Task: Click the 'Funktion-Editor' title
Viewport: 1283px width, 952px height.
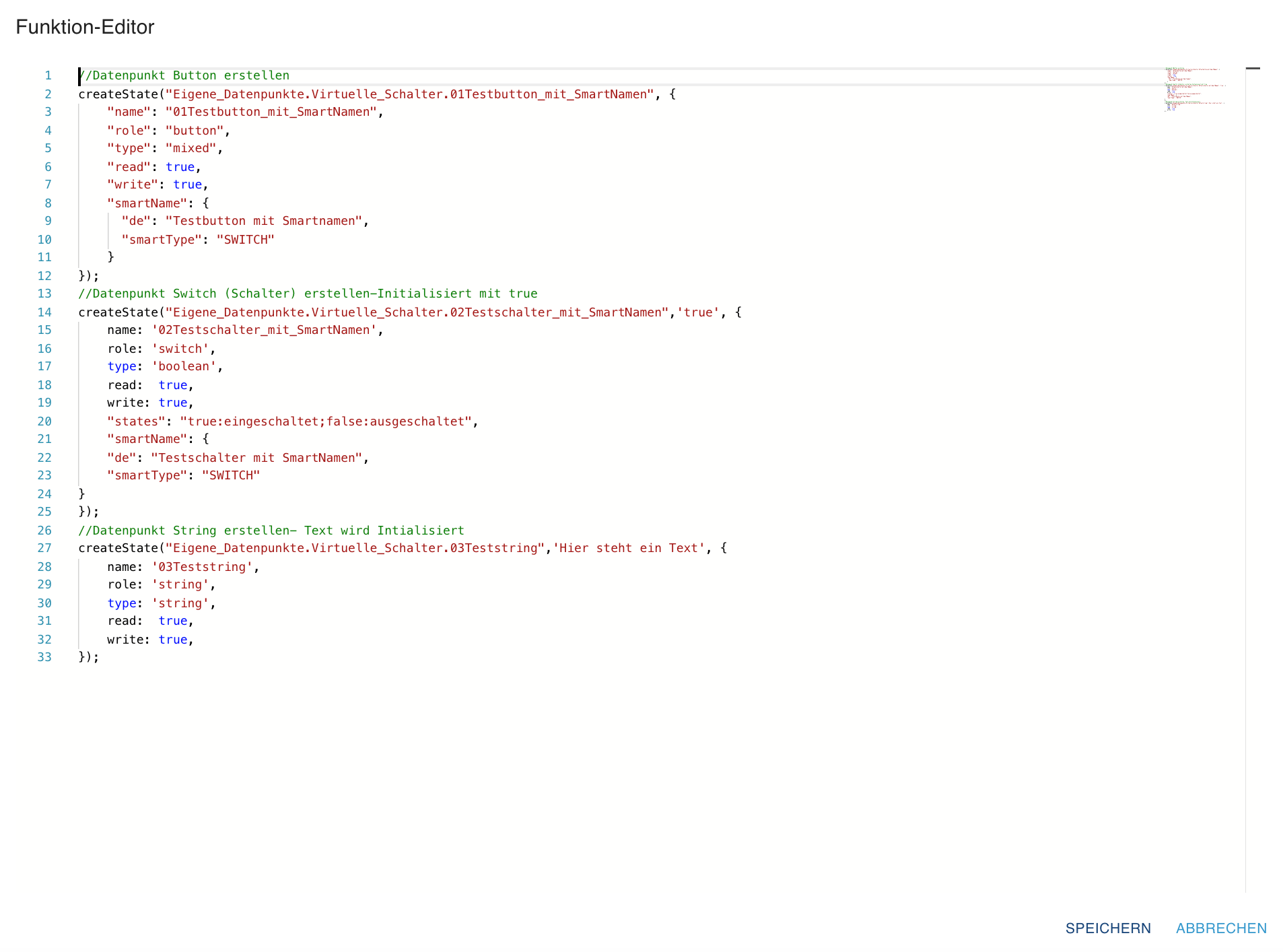Action: [85, 27]
